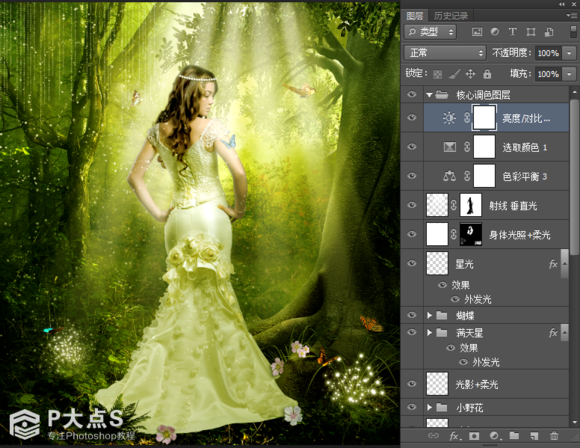Click the delete layer trash icon
580x448 pixels.
coord(554,436)
